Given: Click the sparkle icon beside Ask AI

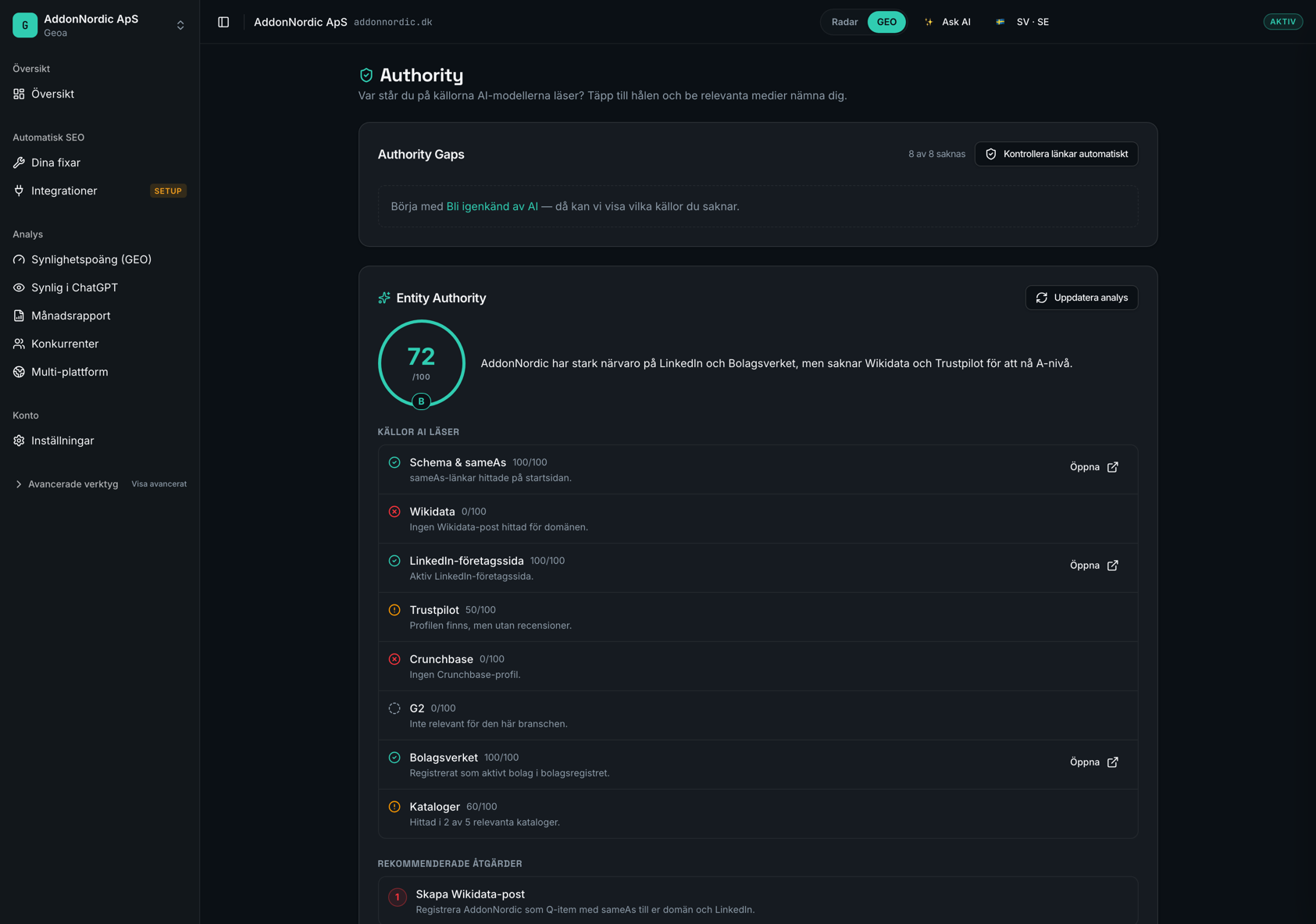Looking at the screenshot, I should pyautogui.click(x=929, y=22).
